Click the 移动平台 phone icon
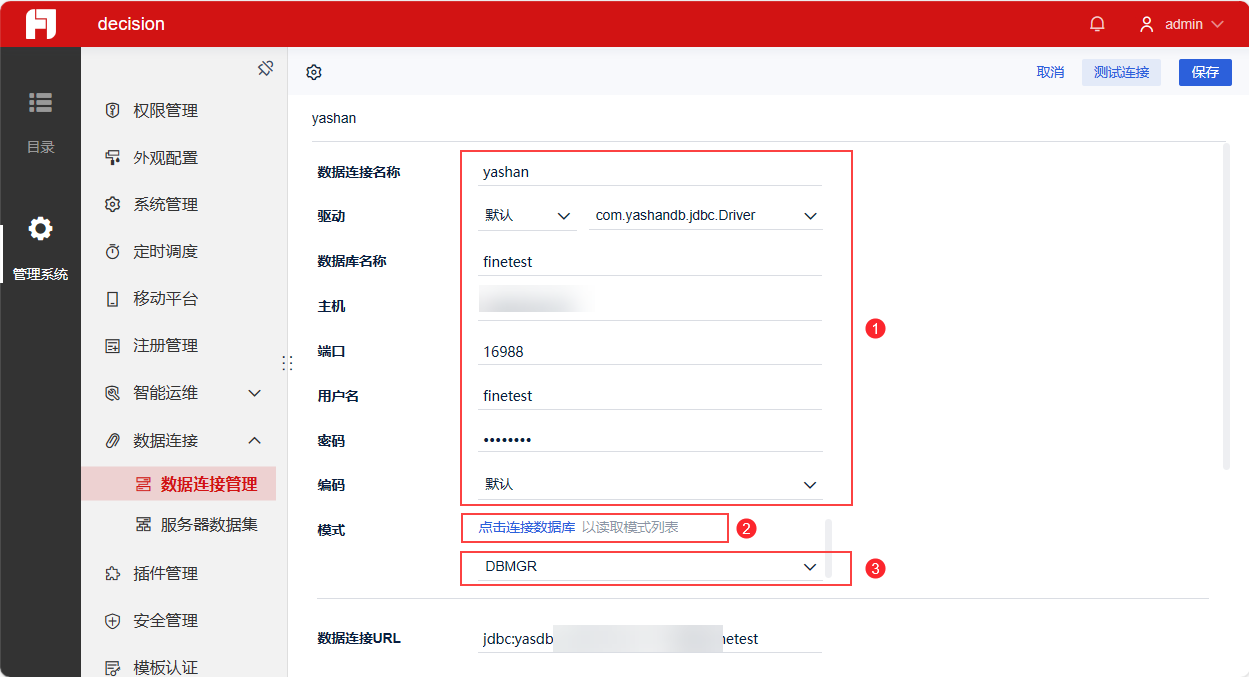This screenshot has width=1249, height=677. coord(113,298)
